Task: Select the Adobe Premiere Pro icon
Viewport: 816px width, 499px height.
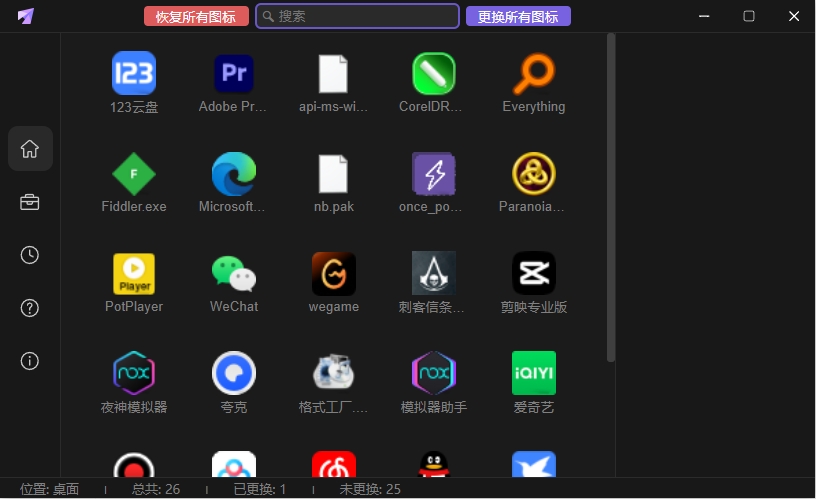Action: click(234, 73)
